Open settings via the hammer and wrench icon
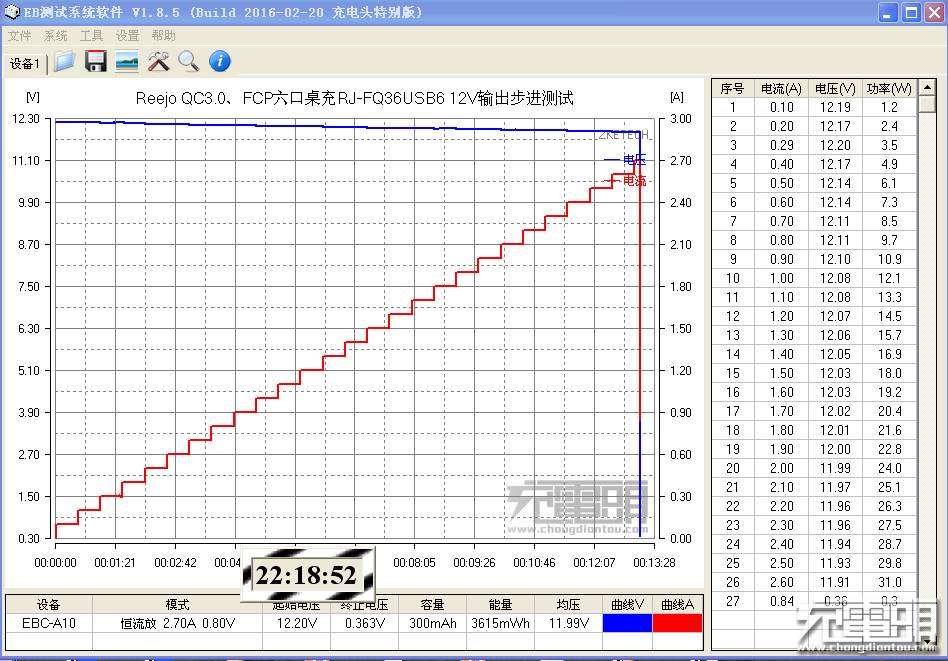 coord(158,62)
